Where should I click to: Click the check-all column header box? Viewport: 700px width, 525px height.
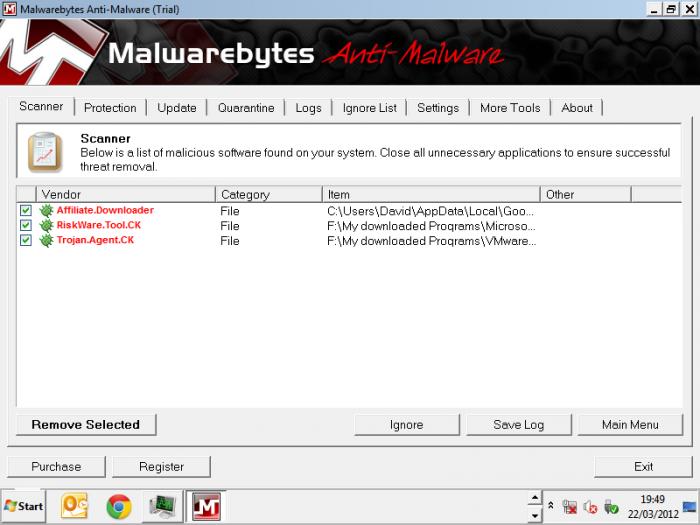click(x=26, y=195)
